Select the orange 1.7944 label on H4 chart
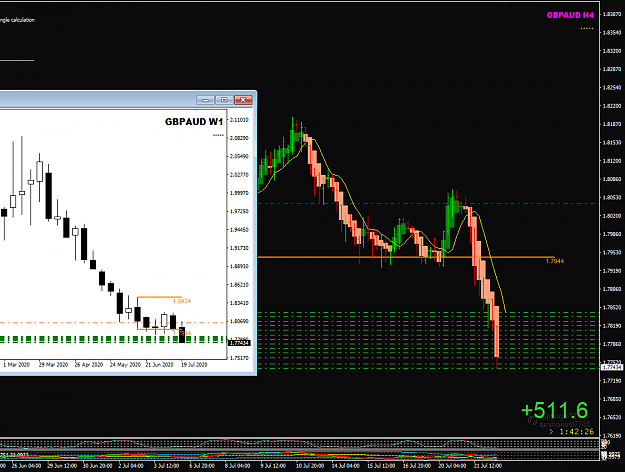The width and height of the screenshot is (625, 472). [555, 261]
